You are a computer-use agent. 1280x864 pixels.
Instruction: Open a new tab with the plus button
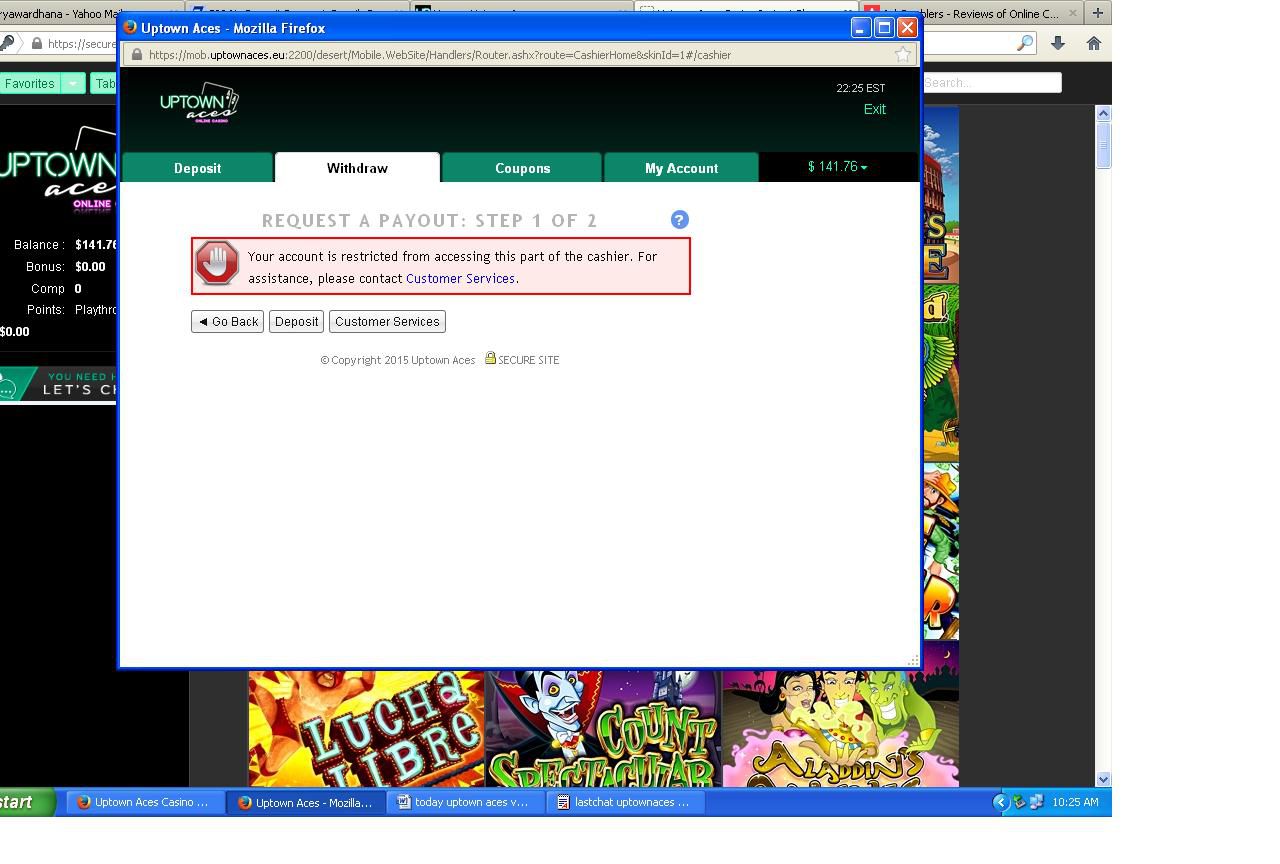coord(1097,13)
